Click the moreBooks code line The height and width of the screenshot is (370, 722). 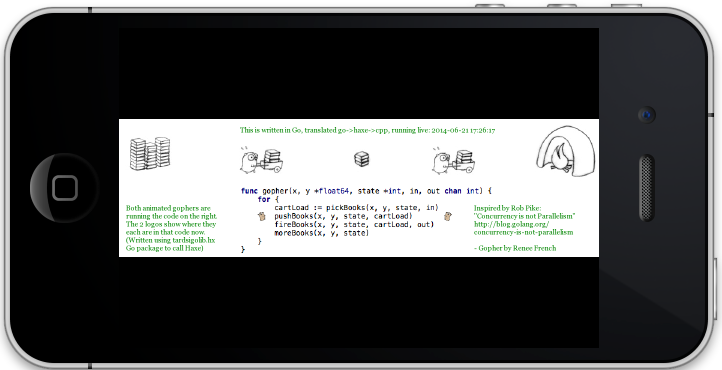pyautogui.click(x=321, y=233)
